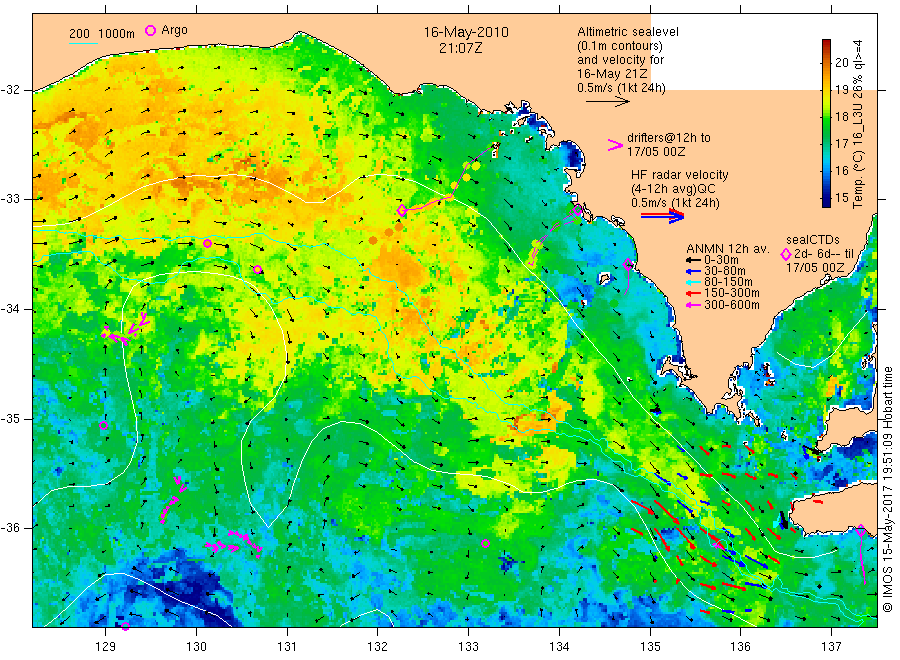Click the green section of colorbar near 18
Viewport: 900px width, 660px height.
pyautogui.click(x=826, y=118)
